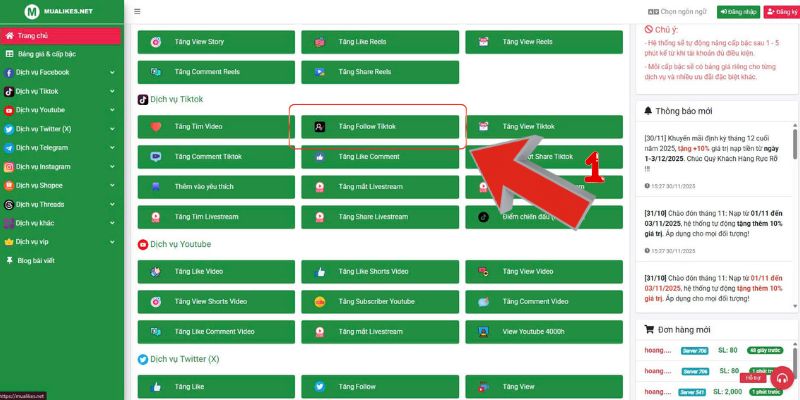Expand Dịch vụ Instagram chevron
This screenshot has height=400, width=800.
[112, 167]
